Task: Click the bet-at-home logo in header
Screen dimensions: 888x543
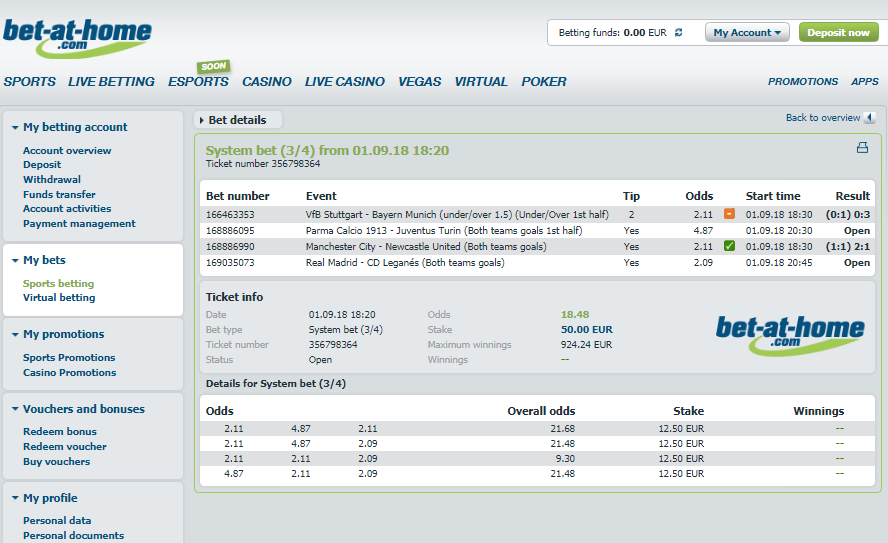Action: [x=77, y=38]
